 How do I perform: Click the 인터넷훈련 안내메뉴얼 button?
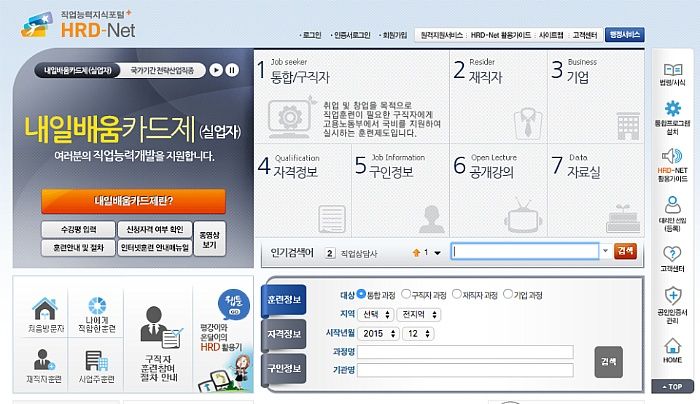click(x=155, y=247)
